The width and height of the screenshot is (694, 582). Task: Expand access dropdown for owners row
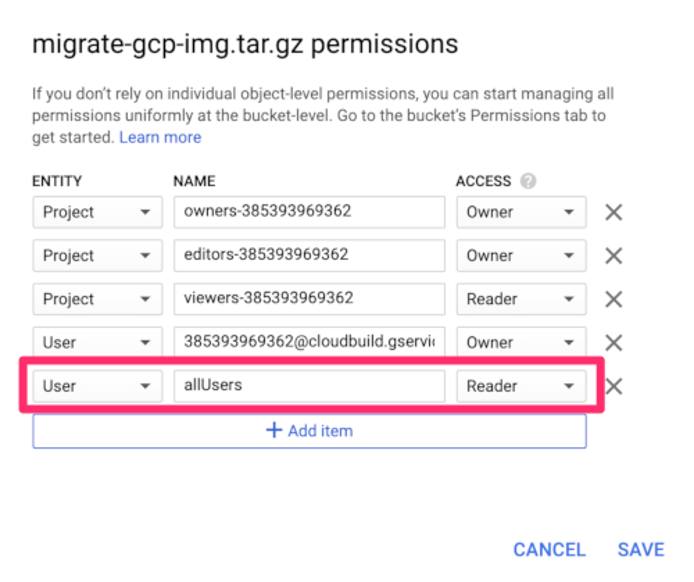click(521, 212)
